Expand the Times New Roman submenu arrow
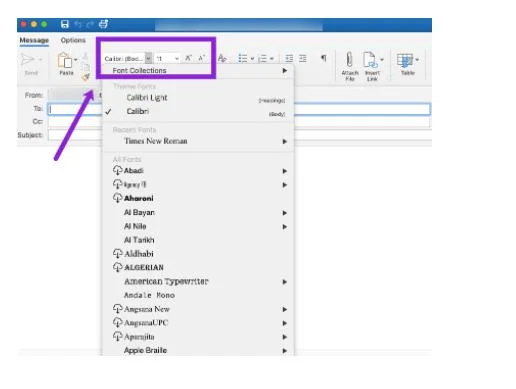The width and height of the screenshot is (516, 389). pos(284,141)
